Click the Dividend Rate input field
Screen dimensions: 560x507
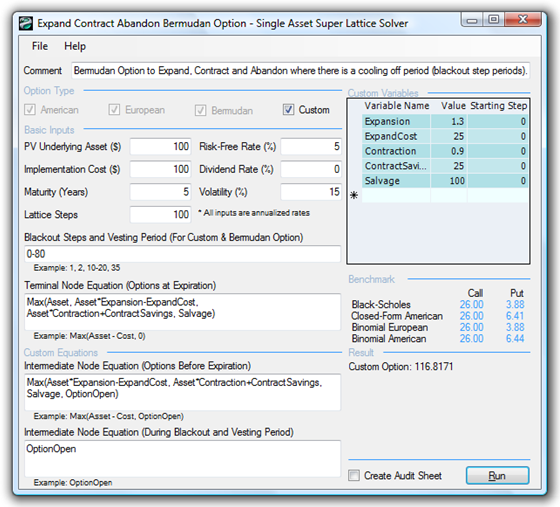point(311,169)
